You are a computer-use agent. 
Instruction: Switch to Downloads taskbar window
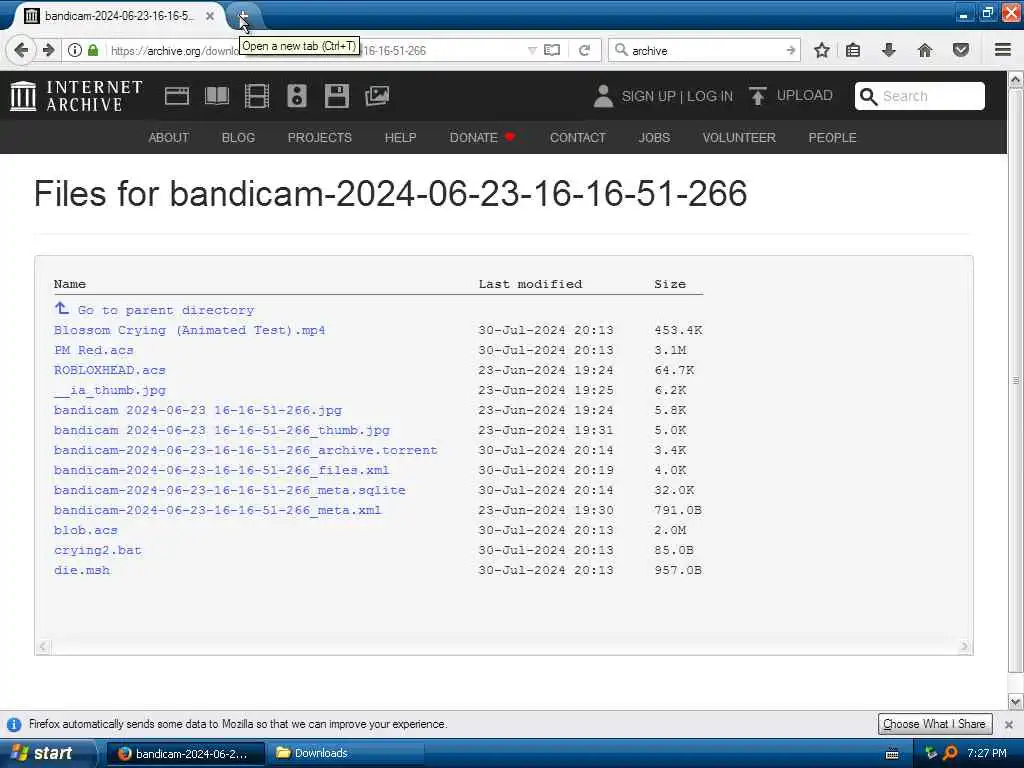tap(347, 753)
